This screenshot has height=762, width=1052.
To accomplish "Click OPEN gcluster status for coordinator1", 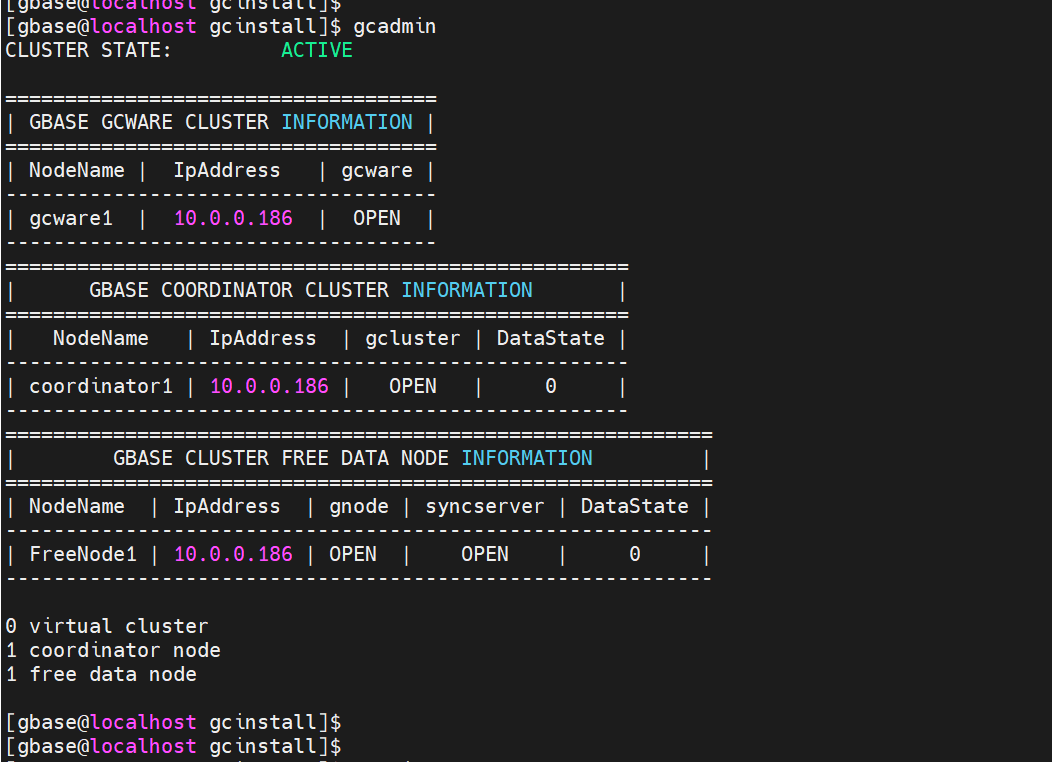I will (x=413, y=386).
